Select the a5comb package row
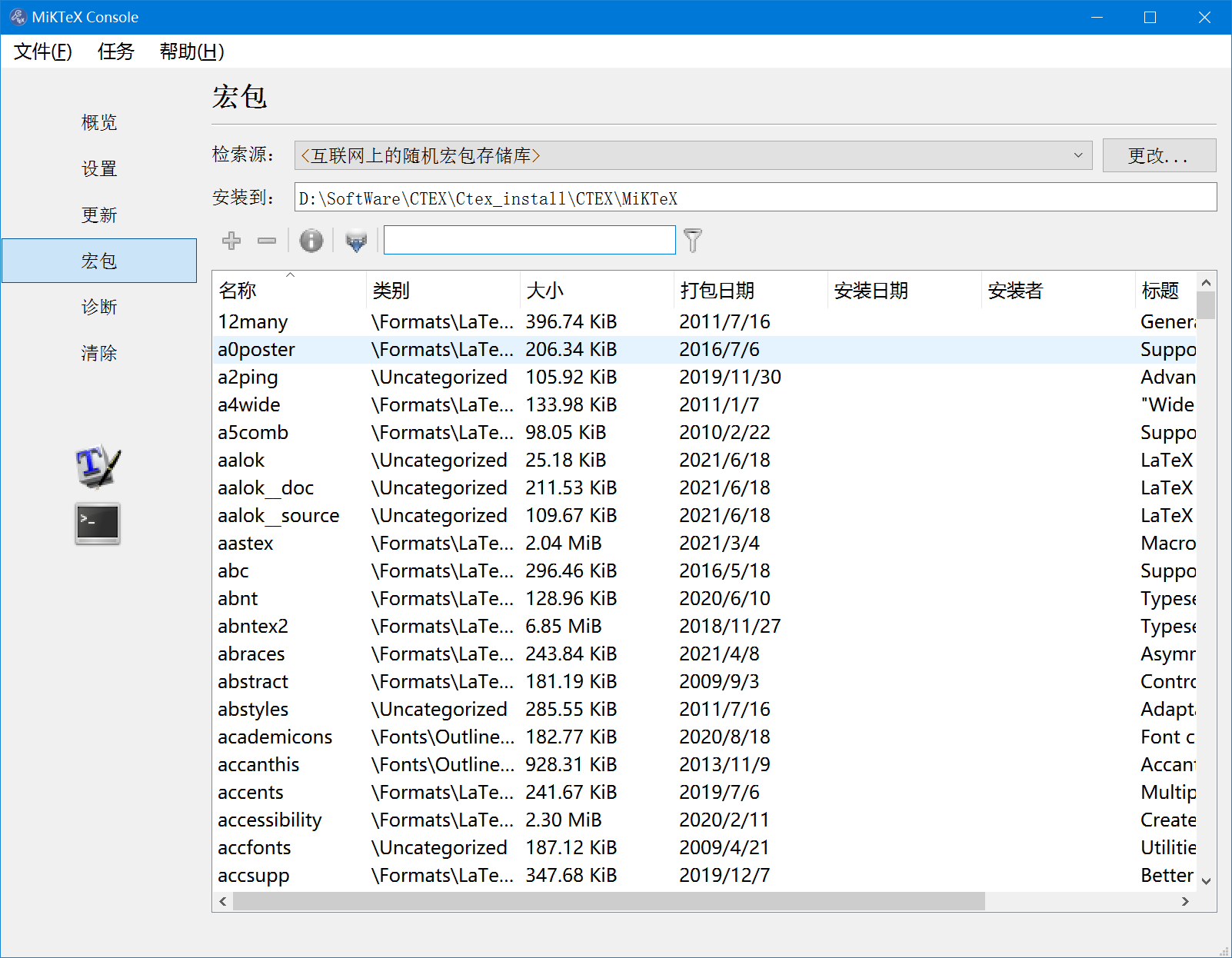The width and height of the screenshot is (1232, 958). click(x=704, y=432)
